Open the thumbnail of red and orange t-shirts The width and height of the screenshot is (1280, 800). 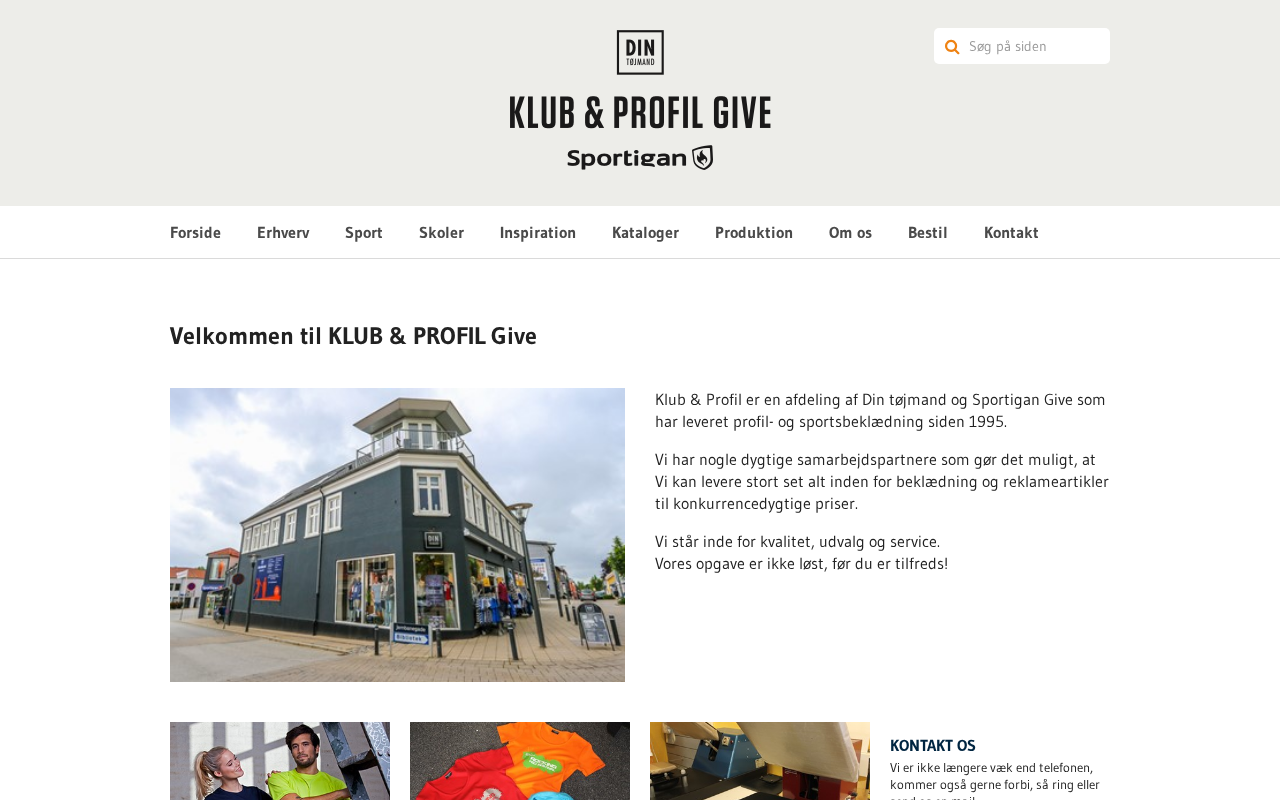pyautogui.click(x=520, y=761)
